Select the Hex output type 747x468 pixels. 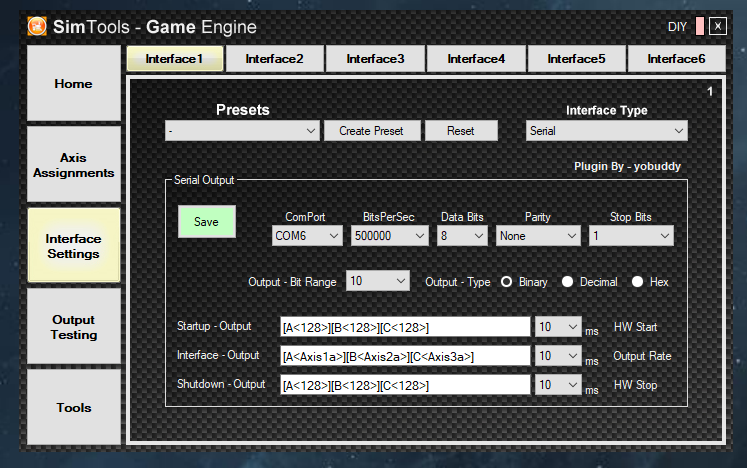coord(637,282)
